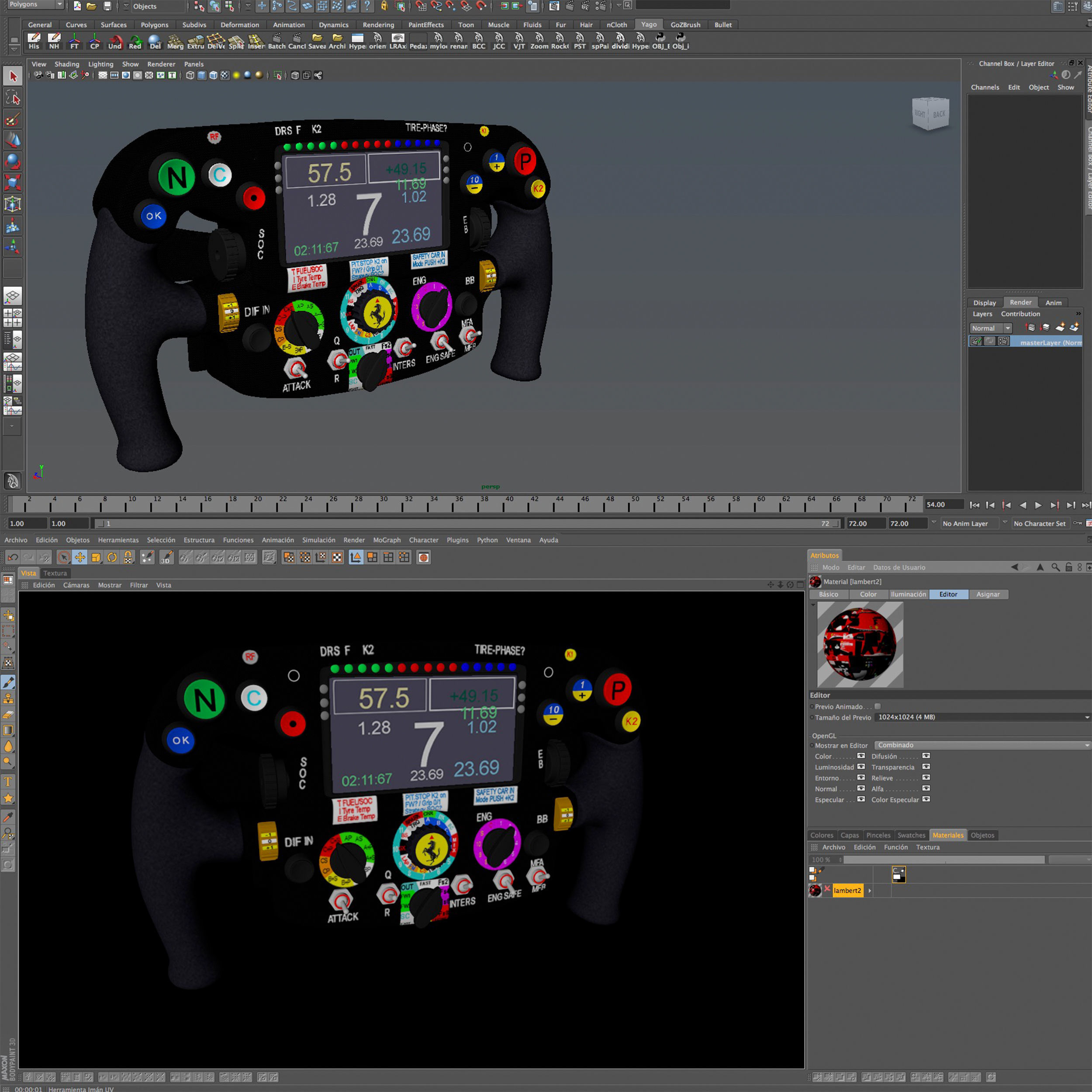Collapse the material preview disclosure triangle
Viewport: 1092px width, 1092px height.
(x=813, y=605)
